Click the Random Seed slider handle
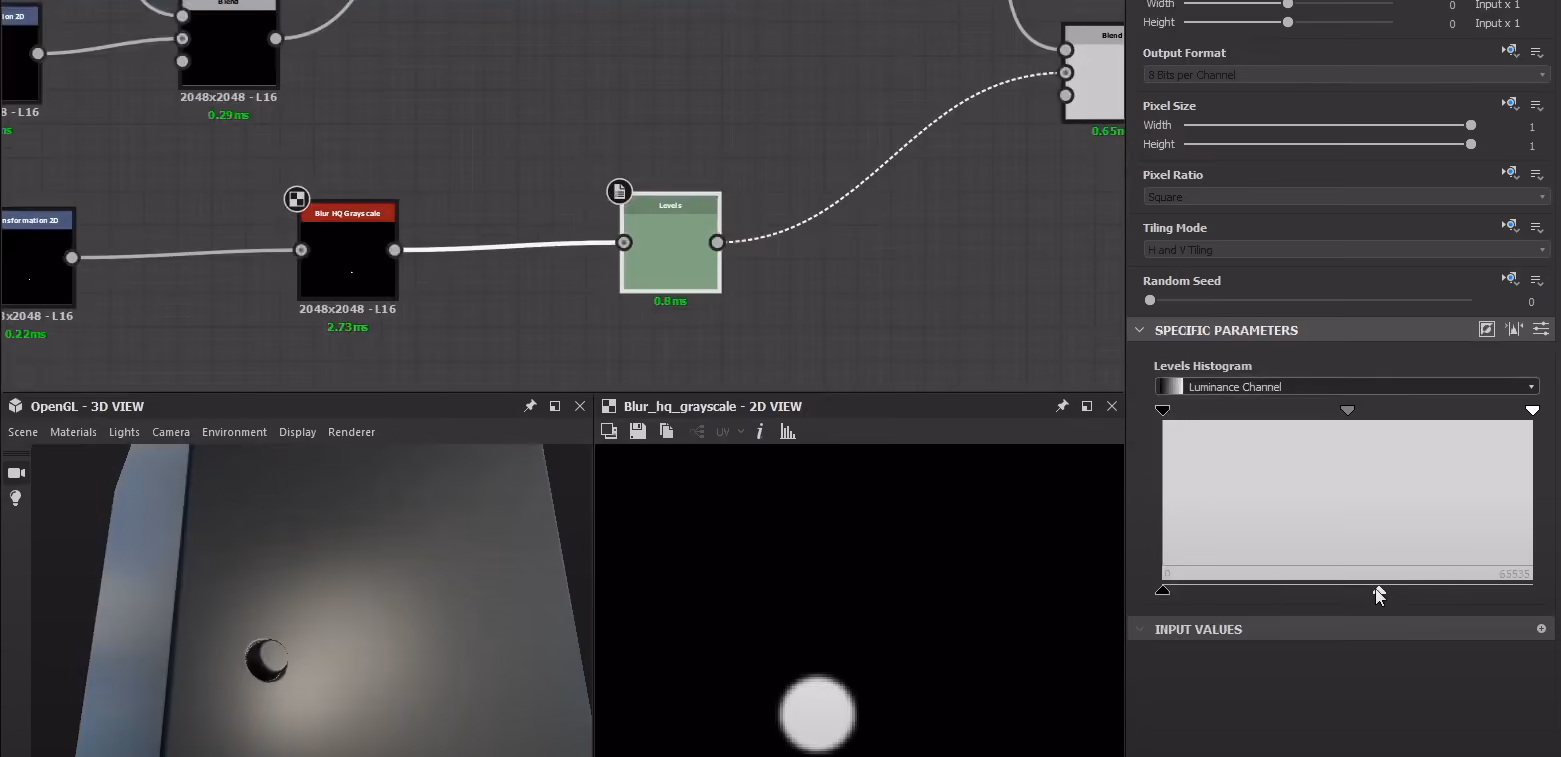Screen dimensions: 1561x757 point(1150,300)
